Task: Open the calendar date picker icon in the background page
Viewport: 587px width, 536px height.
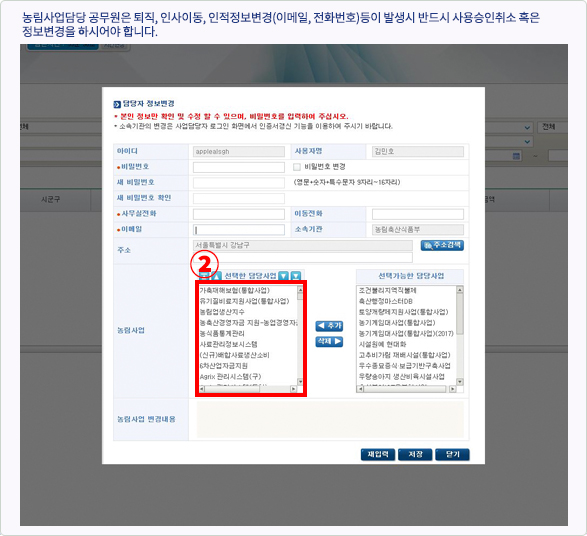Action: click(x=516, y=156)
